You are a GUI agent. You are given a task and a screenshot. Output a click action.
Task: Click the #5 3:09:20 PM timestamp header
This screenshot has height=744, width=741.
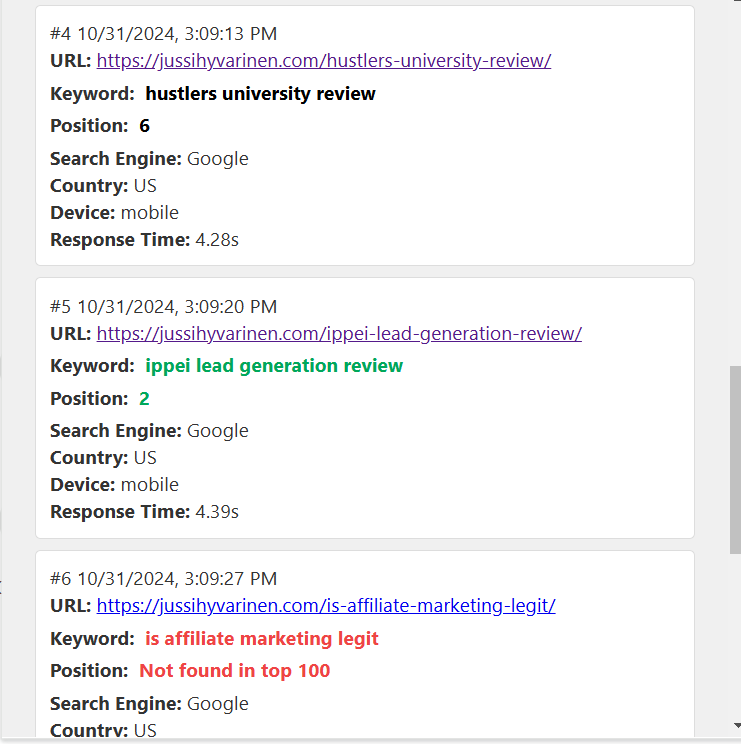coord(164,307)
